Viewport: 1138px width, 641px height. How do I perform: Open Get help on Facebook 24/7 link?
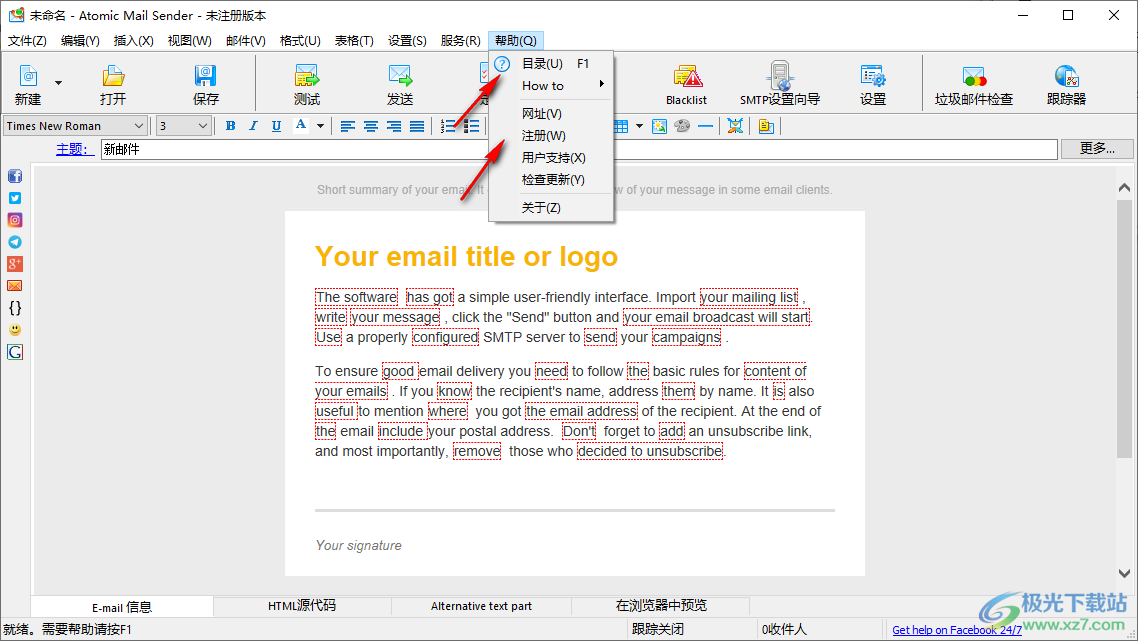pos(957,629)
